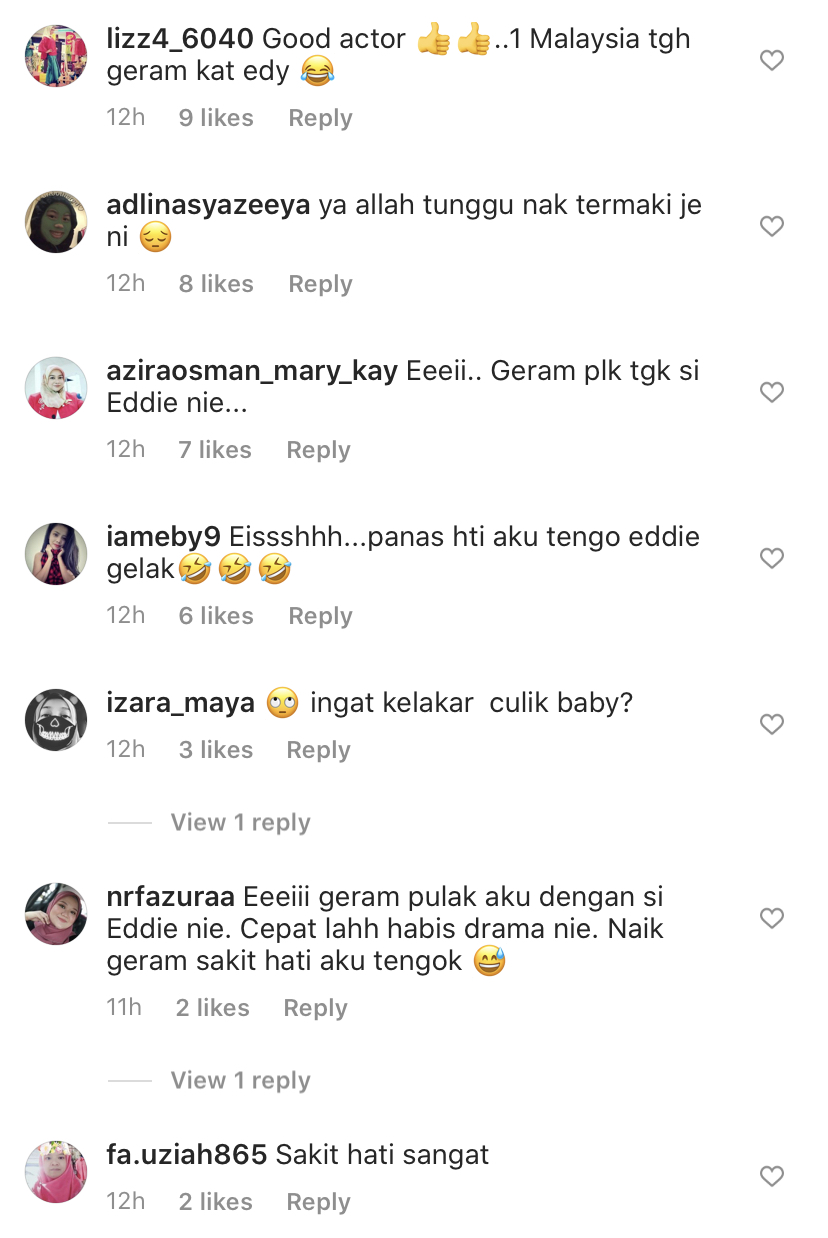Tap the heart on iameby9's comment

tap(771, 559)
